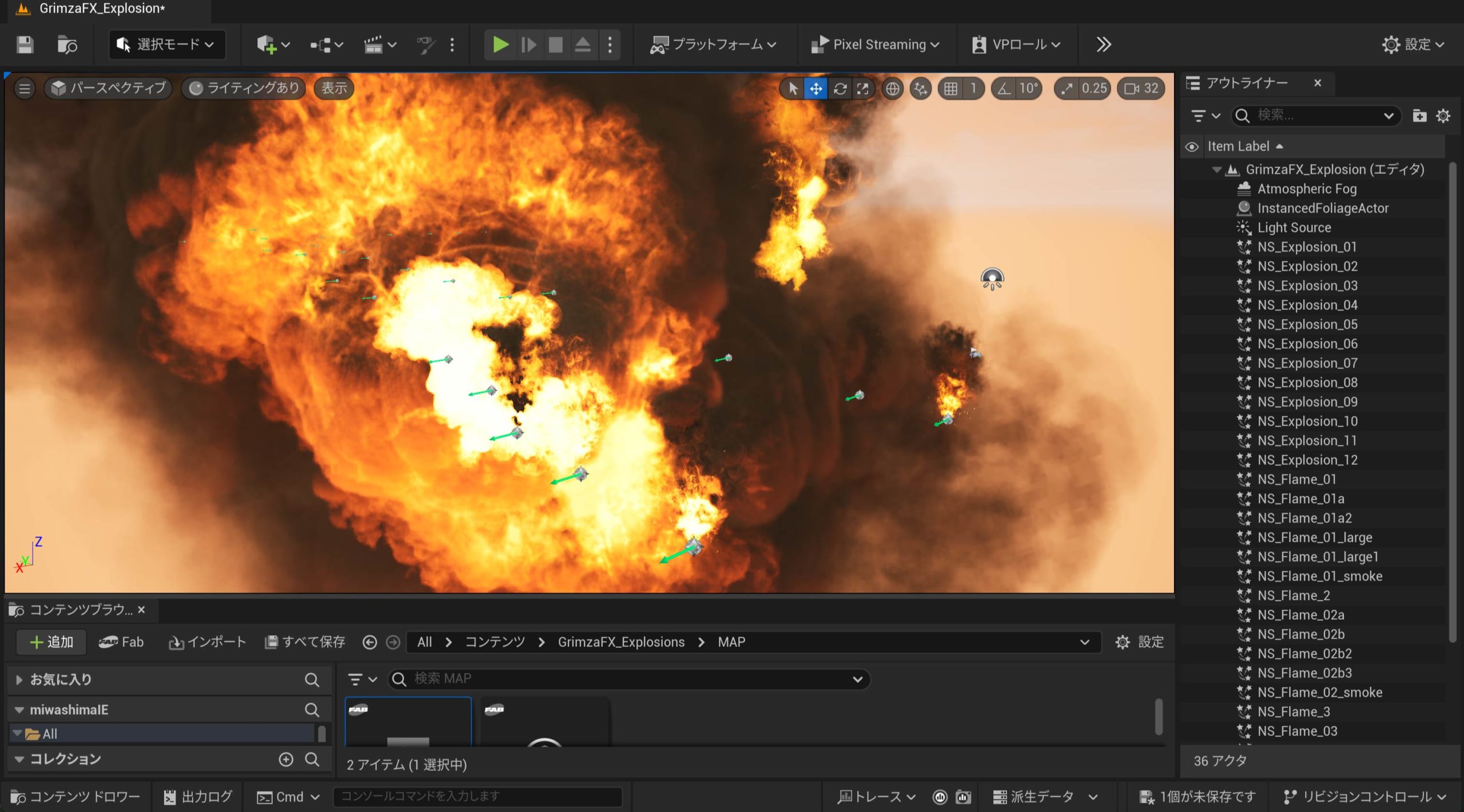Image resolution: width=1464 pixels, height=812 pixels.
Task: Select NS_Explosion_05 in the outliner
Action: pos(1307,325)
